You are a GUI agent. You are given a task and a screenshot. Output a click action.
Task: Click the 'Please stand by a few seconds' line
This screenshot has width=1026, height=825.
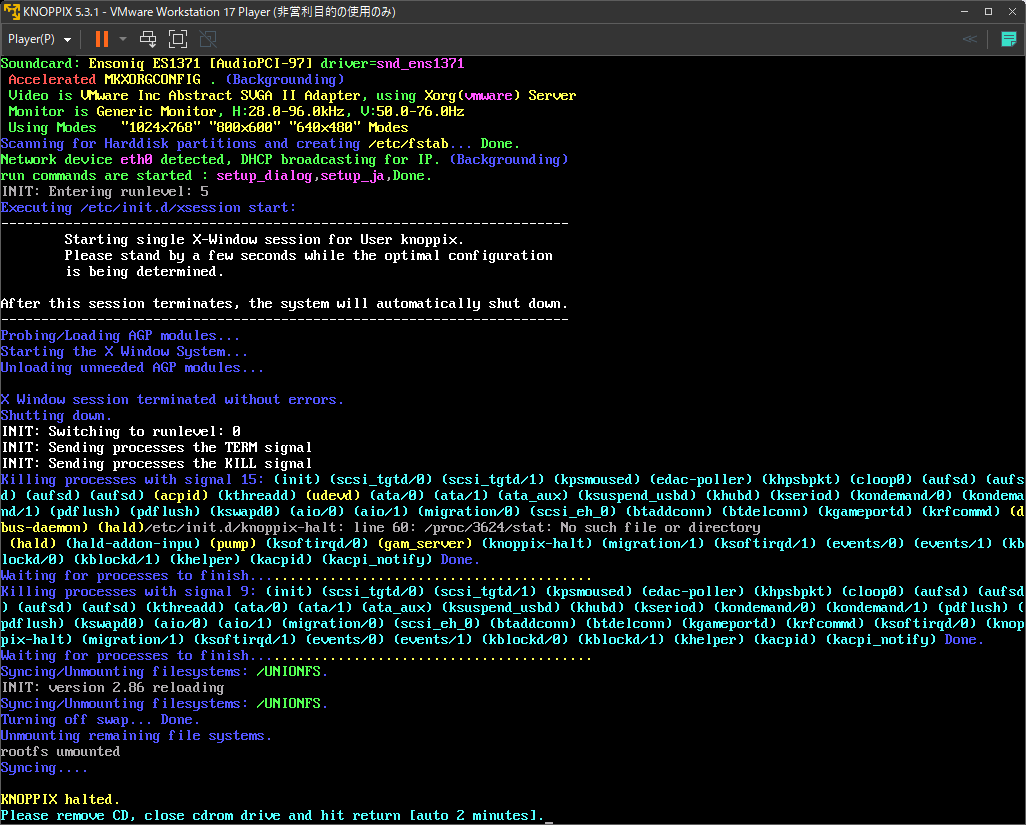308,255
